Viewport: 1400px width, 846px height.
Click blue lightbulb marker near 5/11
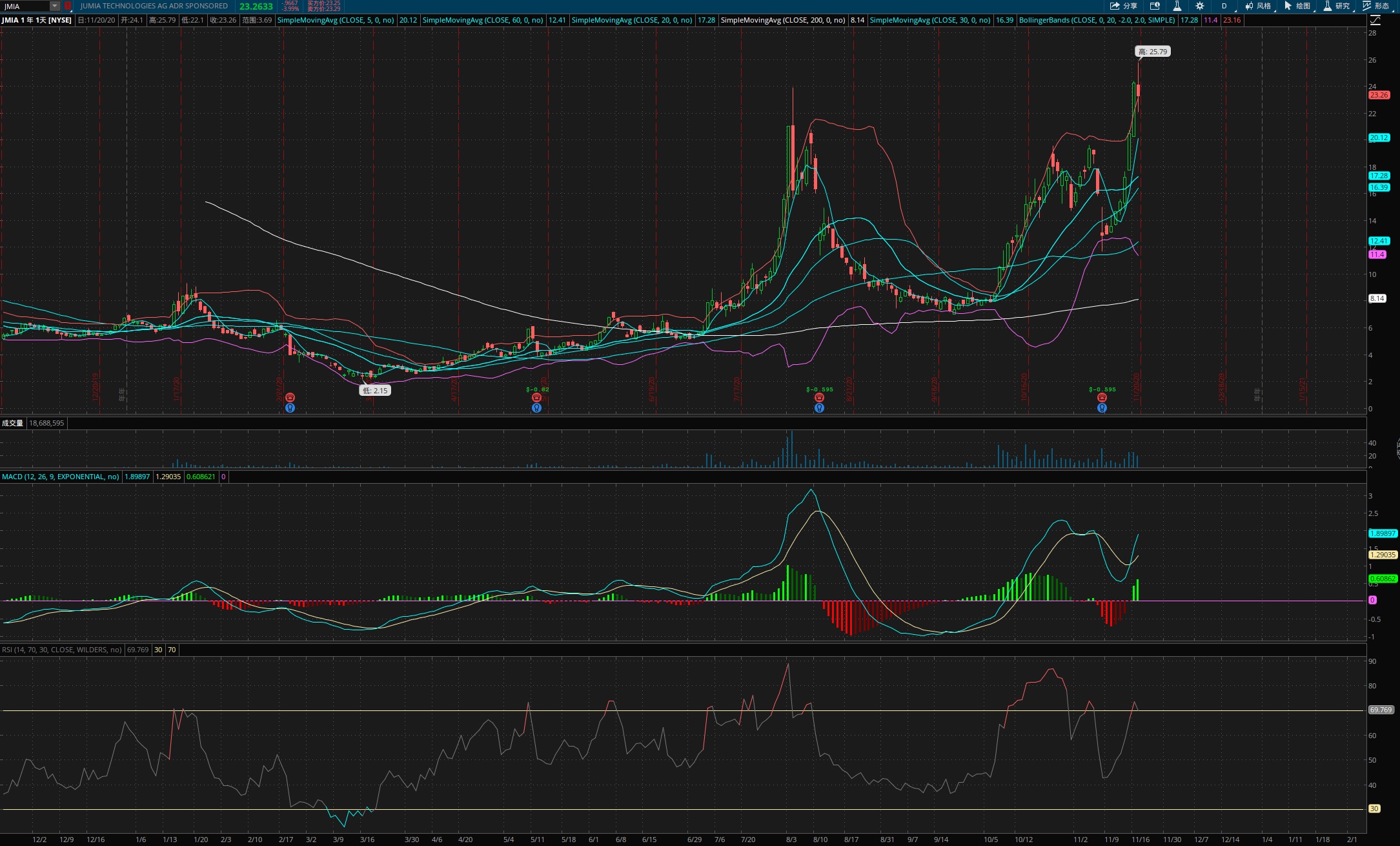click(536, 408)
